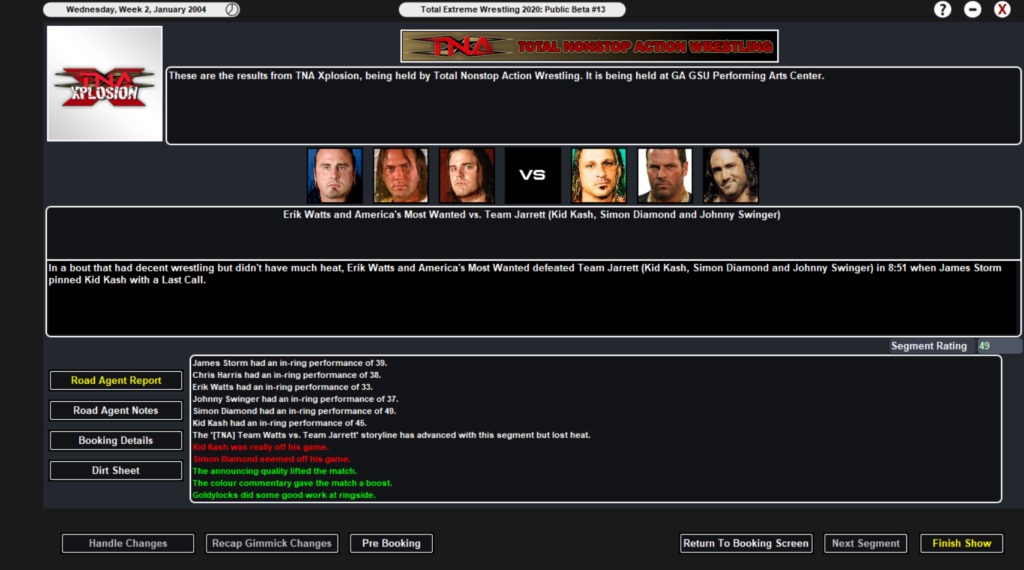
Task: Click the Pre Booking button
Action: [x=391, y=543]
